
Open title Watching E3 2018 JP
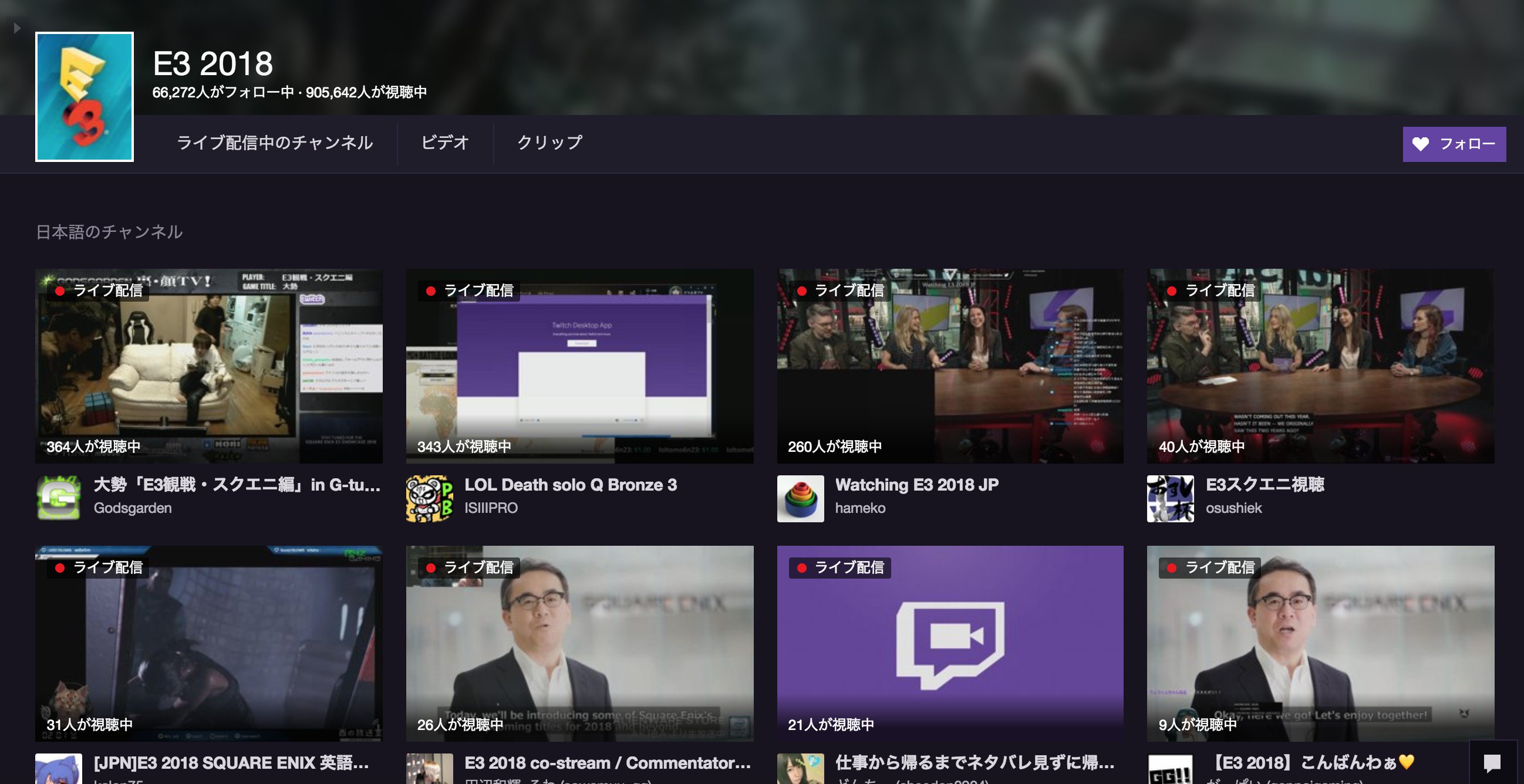coord(916,485)
